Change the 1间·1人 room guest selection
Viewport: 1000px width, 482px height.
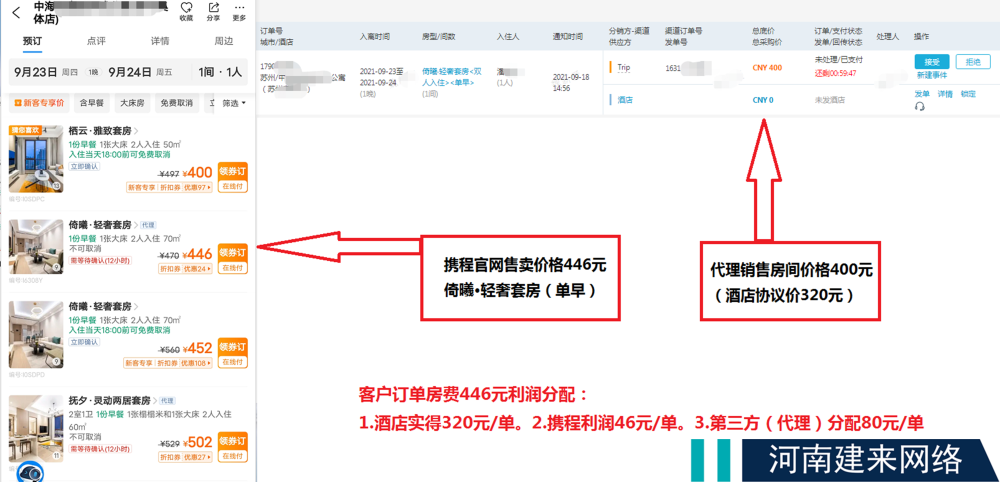[x=220, y=72]
